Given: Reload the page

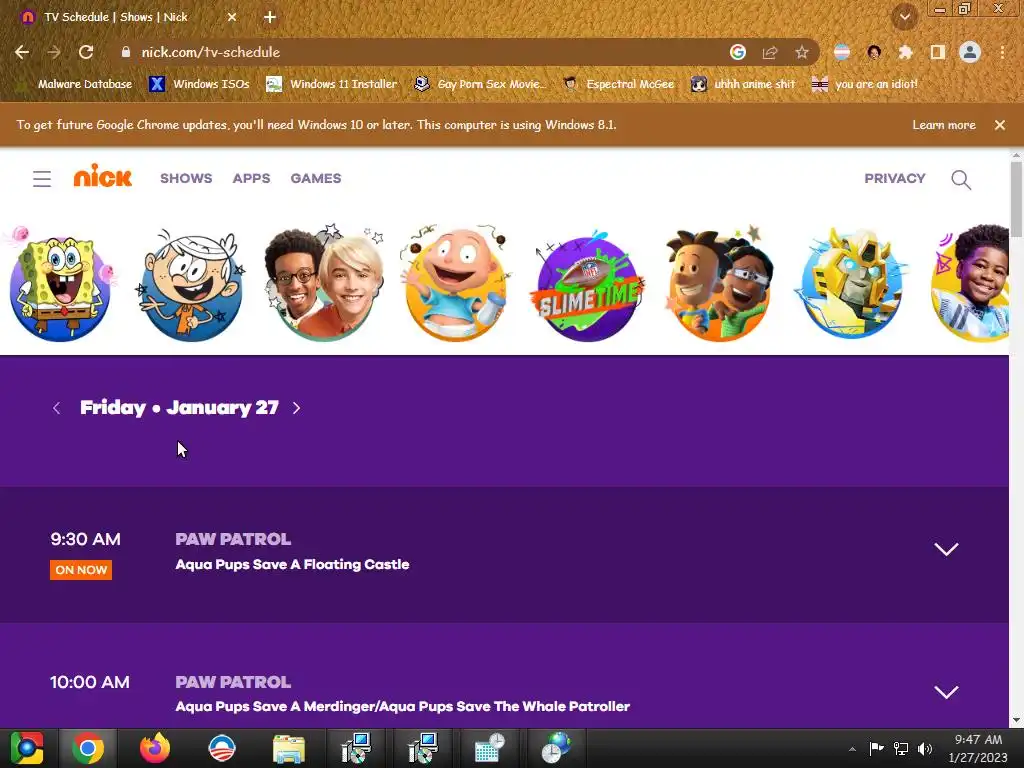Looking at the screenshot, I should pos(86,52).
